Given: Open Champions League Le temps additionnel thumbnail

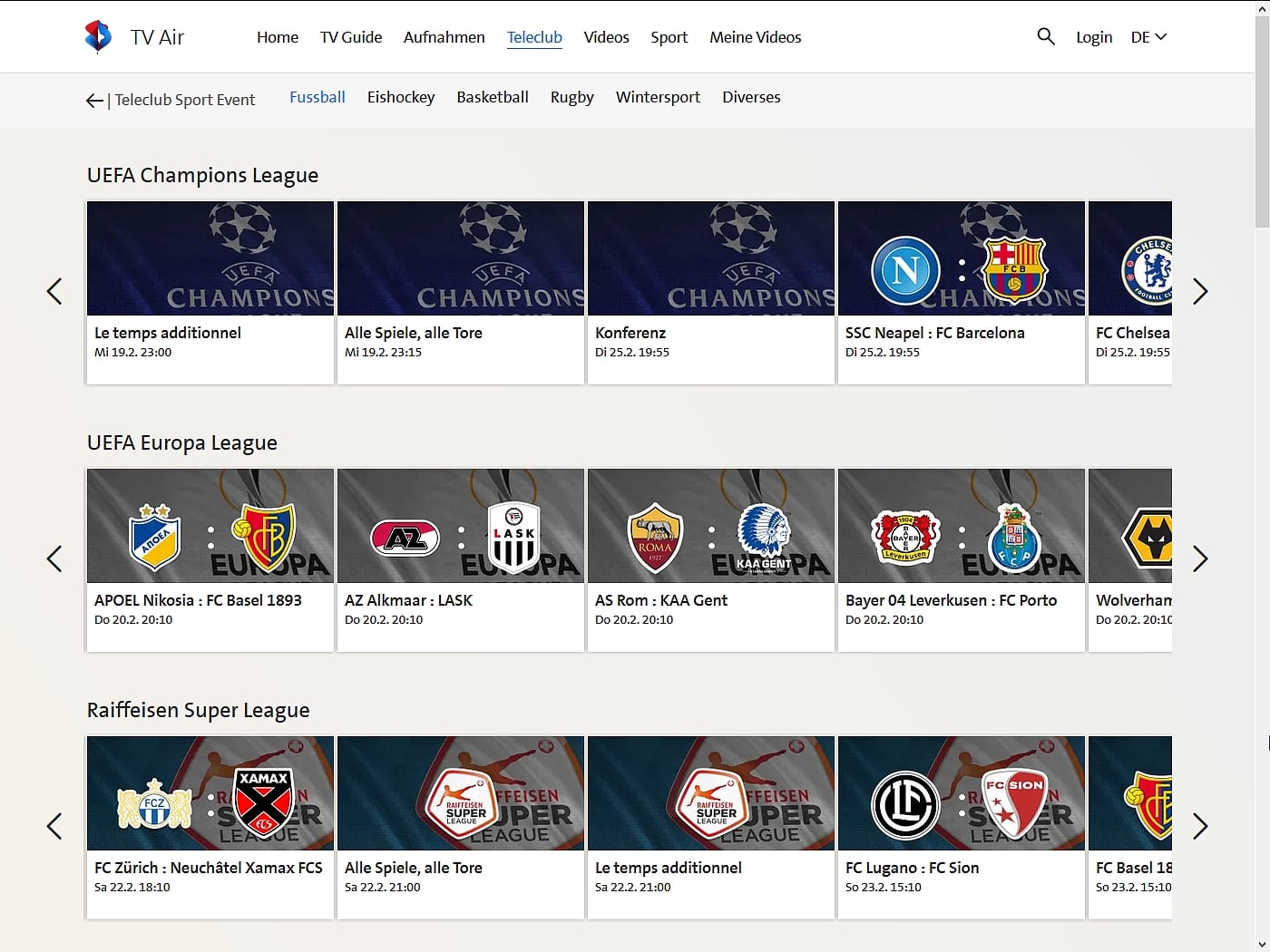Looking at the screenshot, I should tap(210, 258).
